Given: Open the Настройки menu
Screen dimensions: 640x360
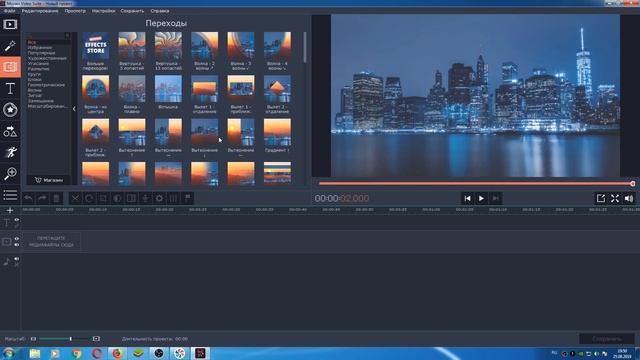Looking at the screenshot, I should pyautogui.click(x=103, y=11).
